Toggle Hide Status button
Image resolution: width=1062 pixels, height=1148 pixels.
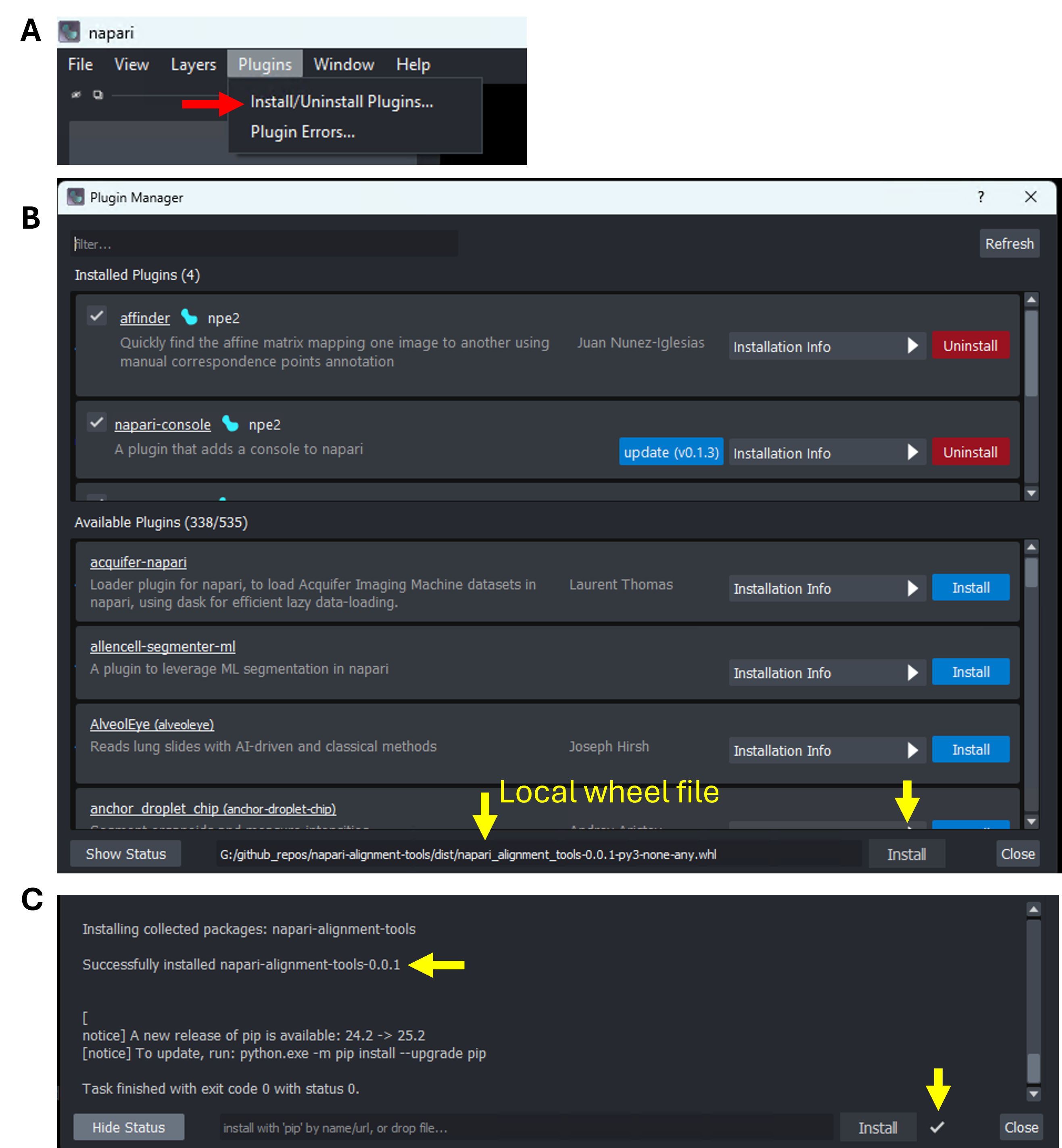pyautogui.click(x=129, y=1127)
